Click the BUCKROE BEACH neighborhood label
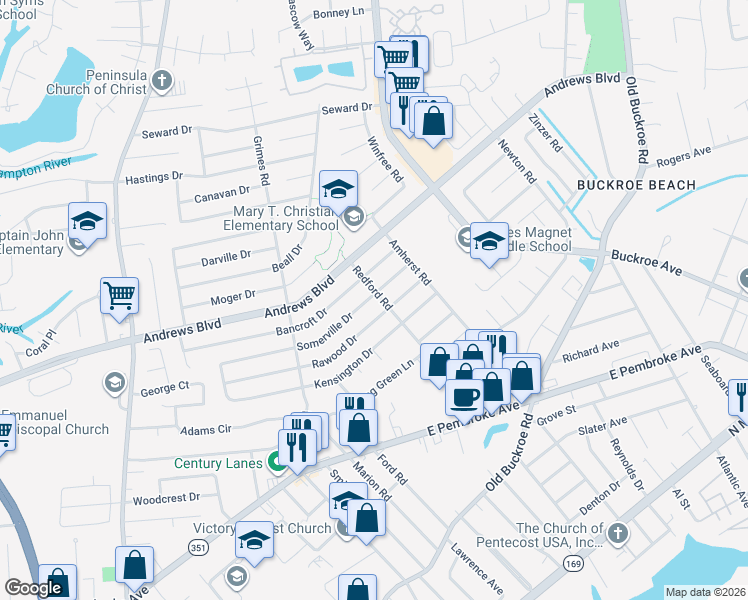The image size is (748, 600). [636, 185]
